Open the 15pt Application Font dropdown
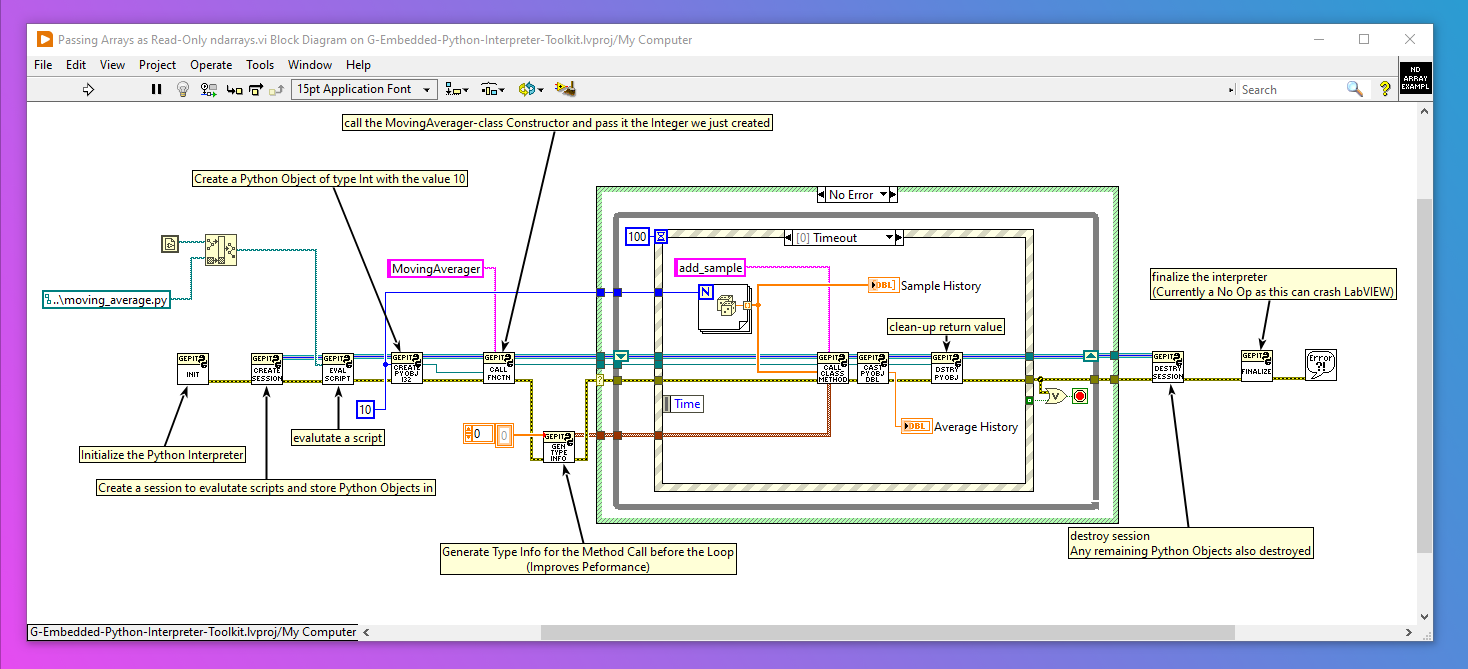Image resolution: width=1468 pixels, height=669 pixels. (364, 89)
